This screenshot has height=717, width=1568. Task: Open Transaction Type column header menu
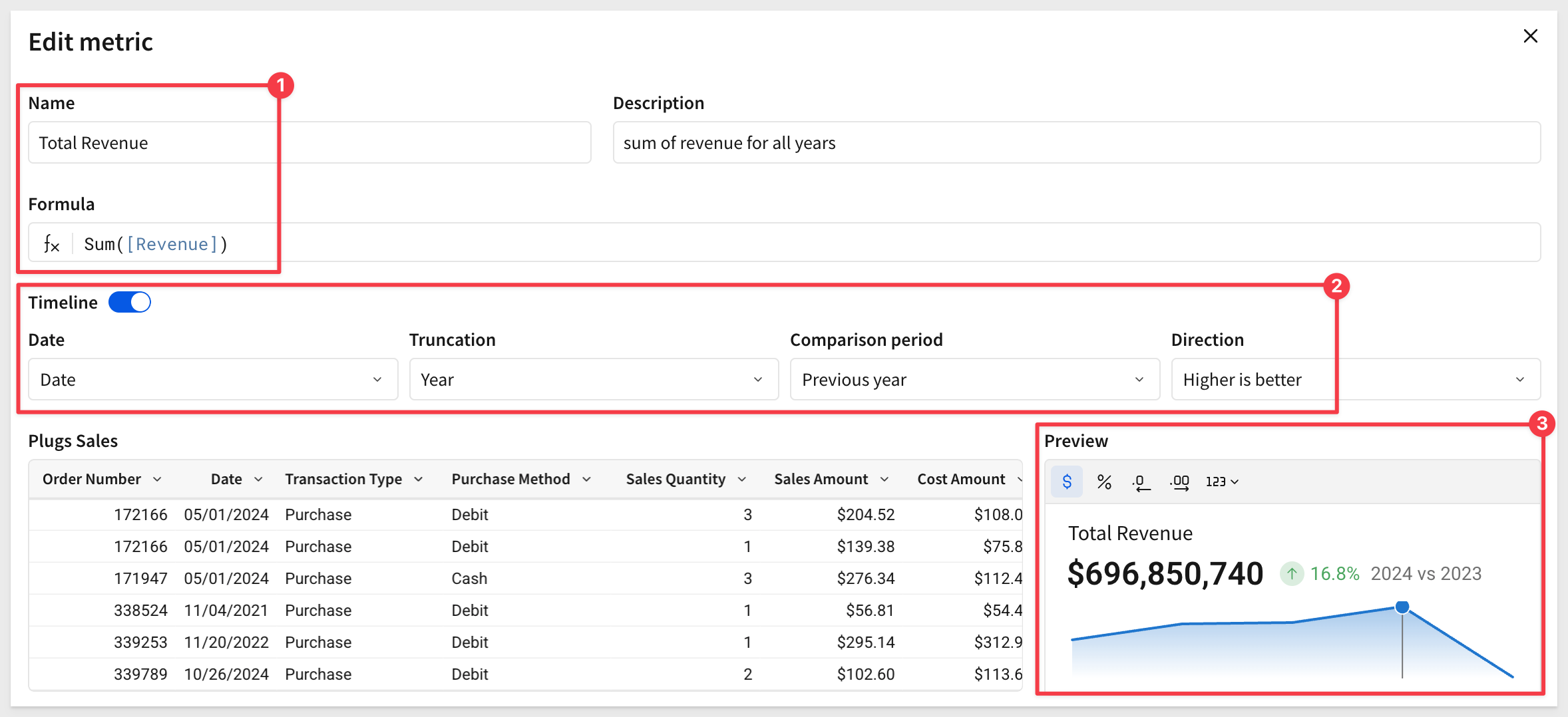(419, 480)
